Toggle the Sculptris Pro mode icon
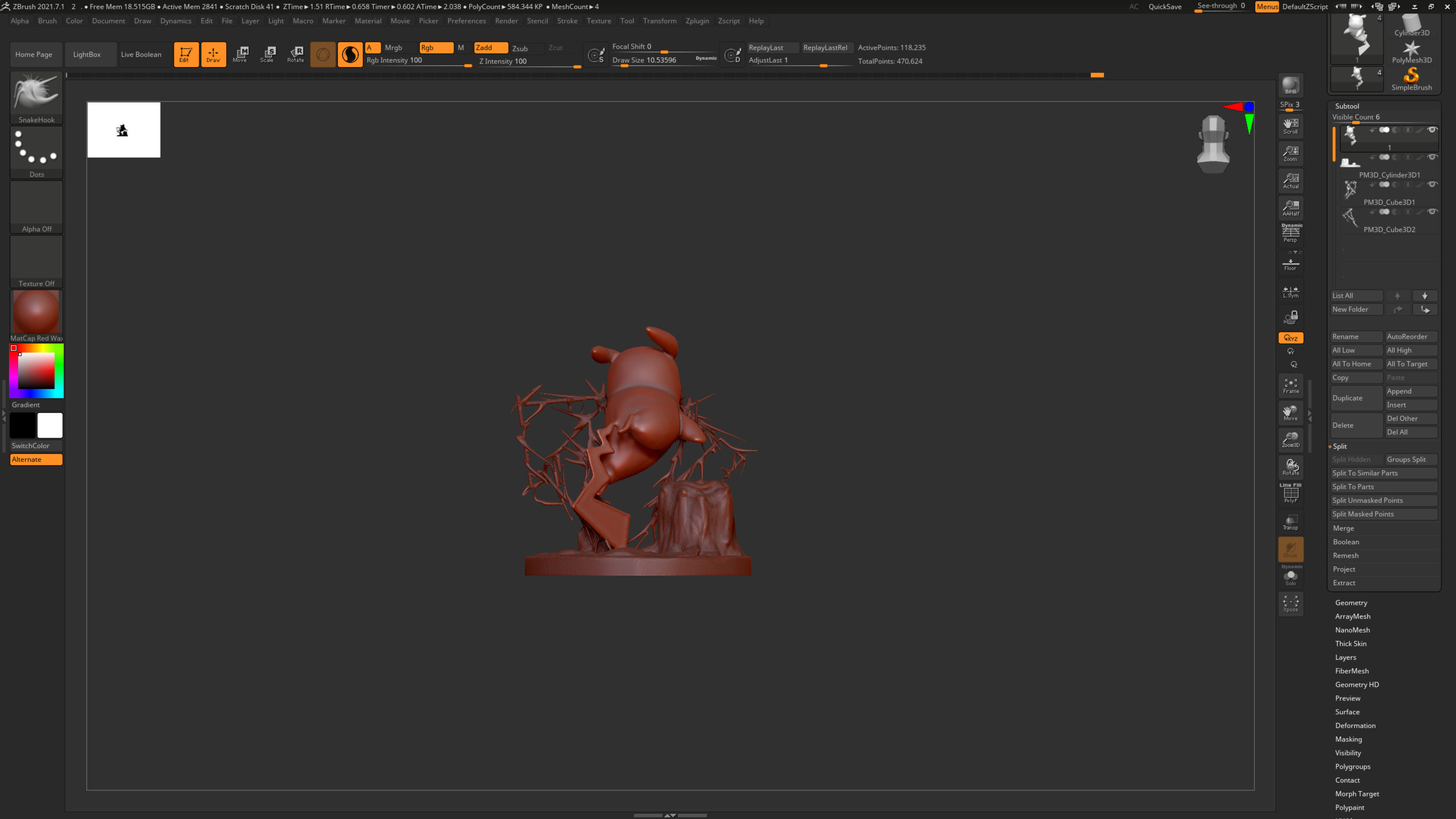The image size is (1456, 819). 350,54
